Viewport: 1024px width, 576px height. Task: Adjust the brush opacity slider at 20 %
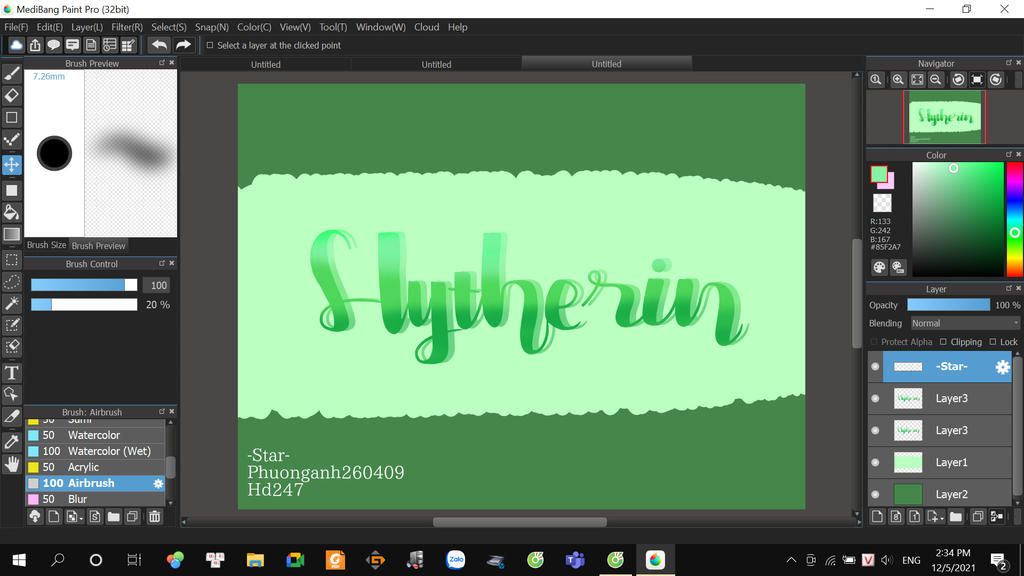point(84,304)
